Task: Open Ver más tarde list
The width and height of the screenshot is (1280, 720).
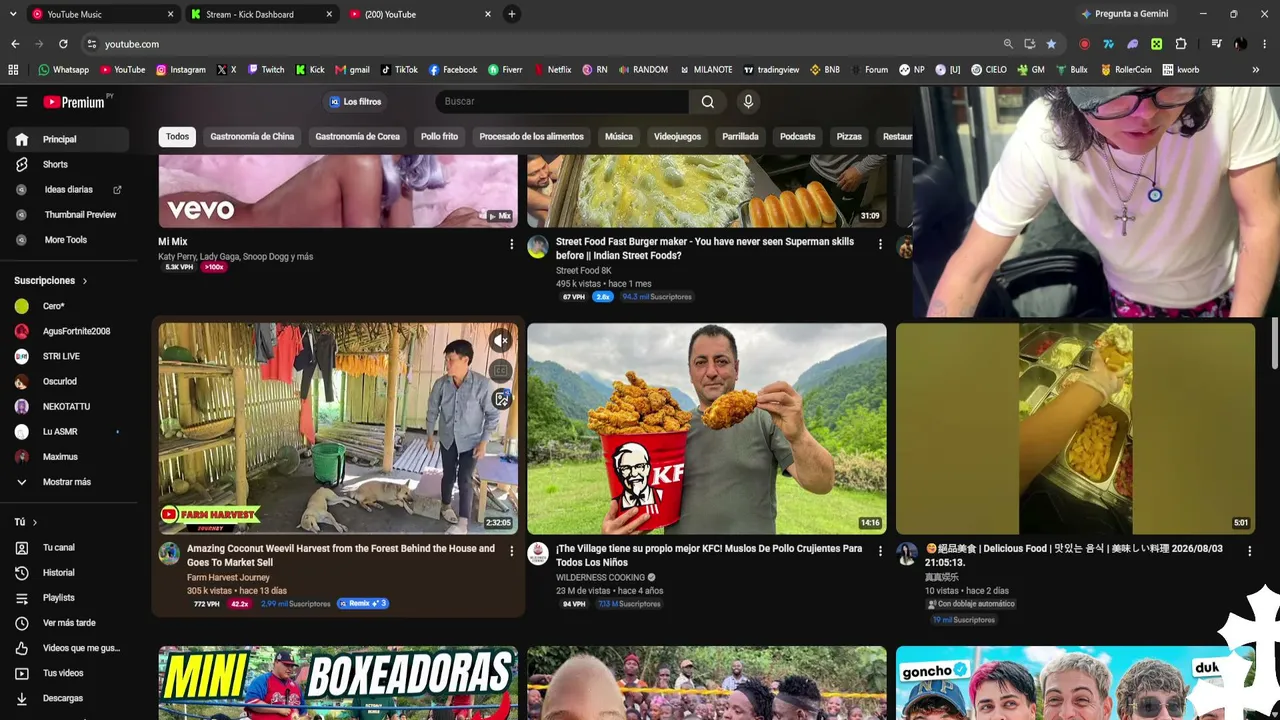Action: pos(68,623)
